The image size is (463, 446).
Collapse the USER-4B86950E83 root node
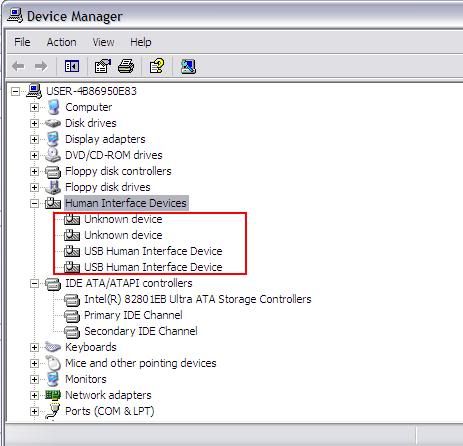(15, 91)
